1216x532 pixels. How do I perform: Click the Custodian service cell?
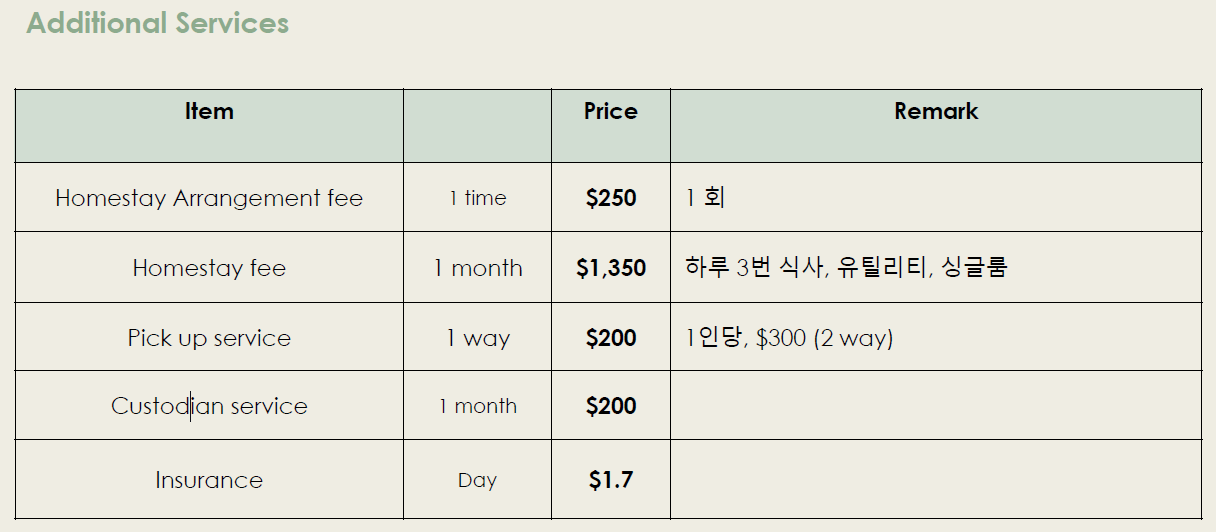coord(209,406)
